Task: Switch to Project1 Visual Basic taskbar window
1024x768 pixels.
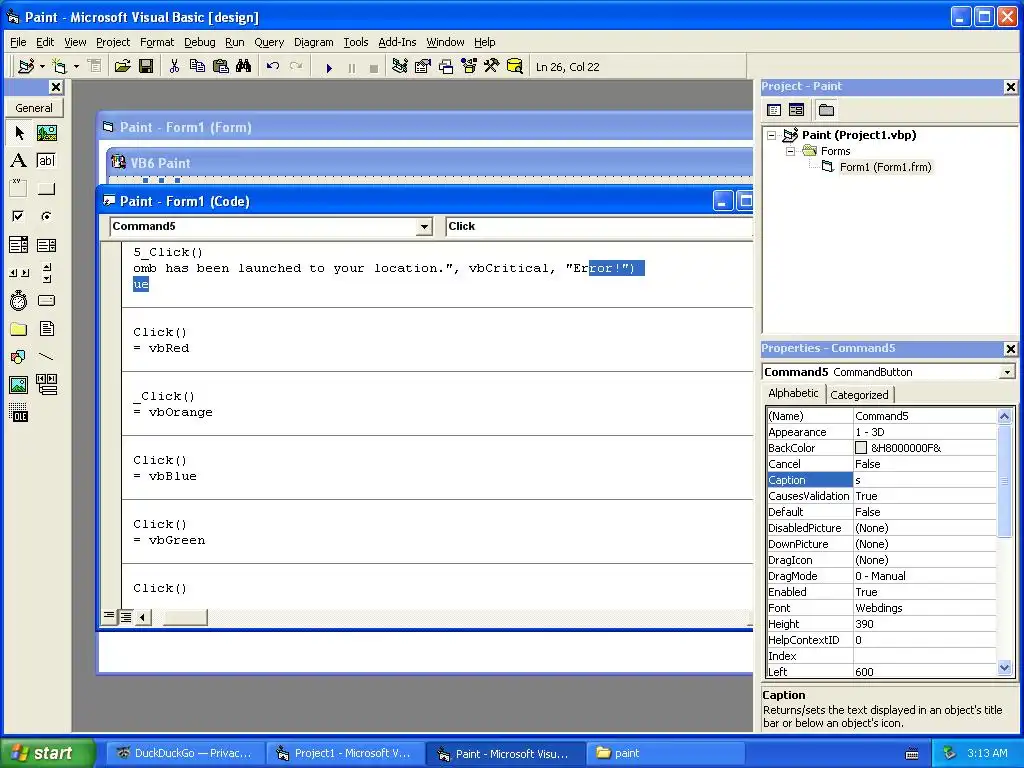Action: (344, 754)
